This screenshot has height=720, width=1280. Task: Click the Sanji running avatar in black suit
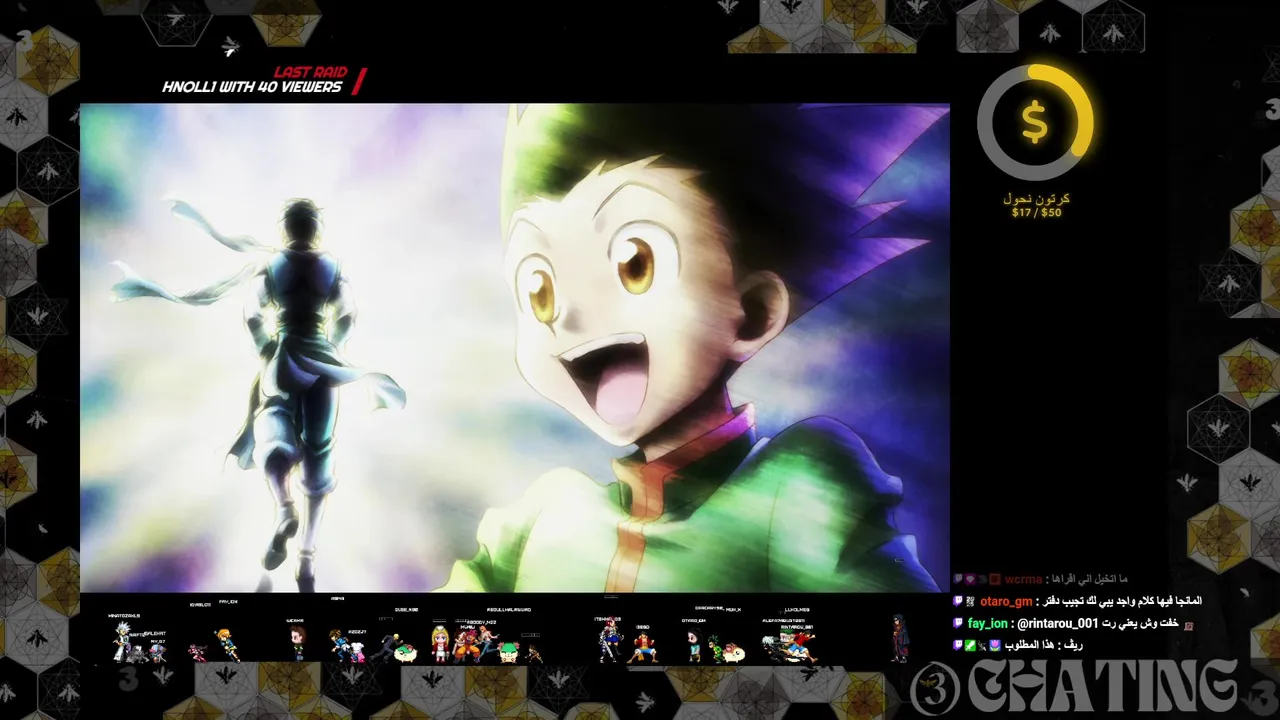coord(386,648)
